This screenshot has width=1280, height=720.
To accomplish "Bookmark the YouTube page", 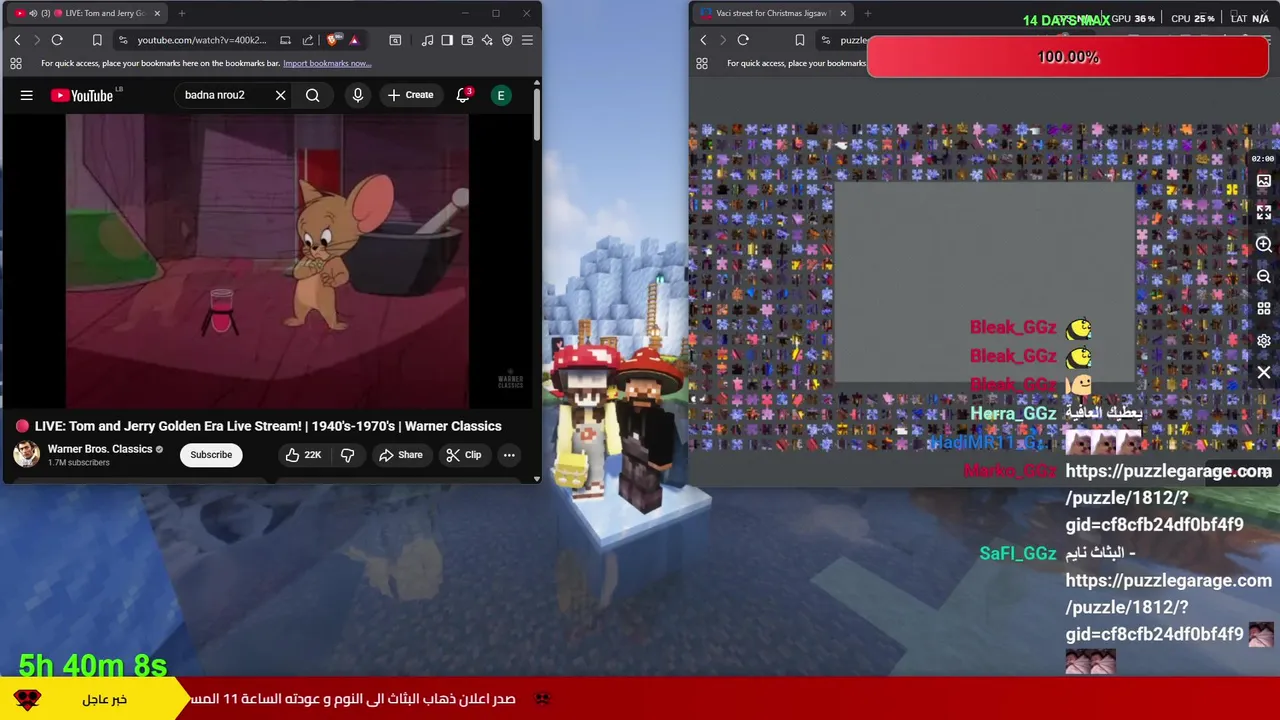I will [97, 40].
